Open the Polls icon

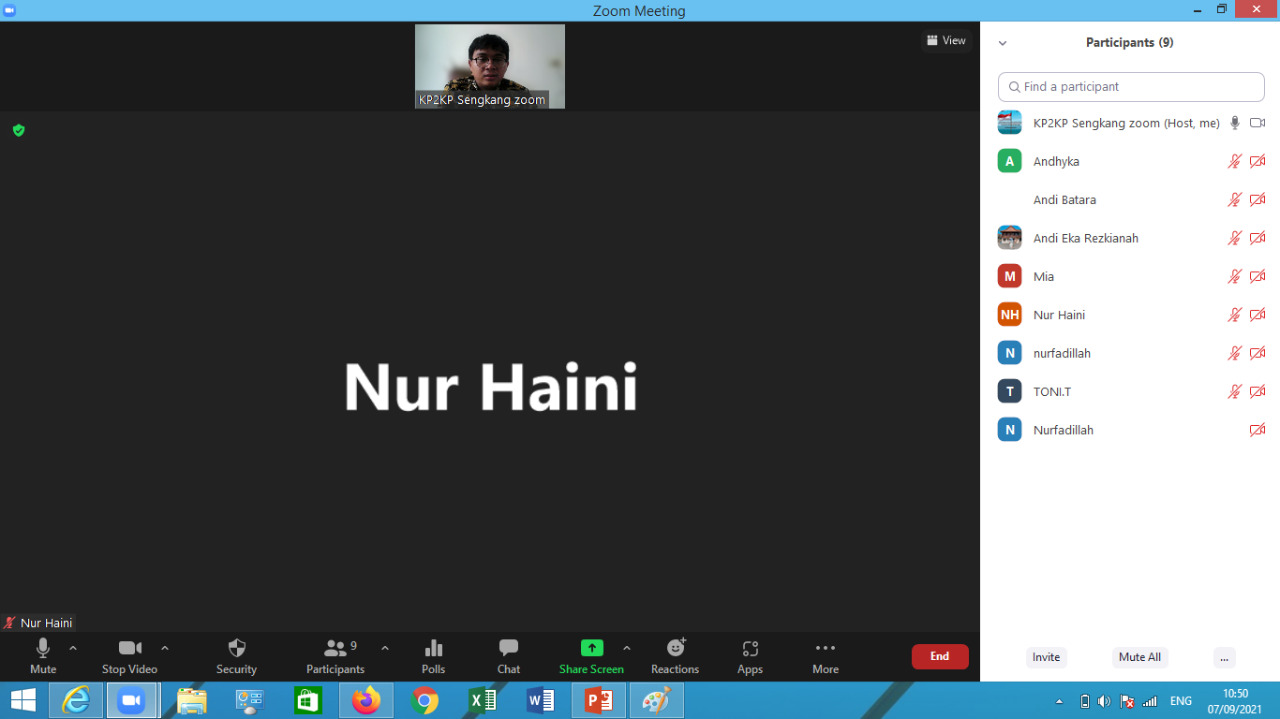[x=433, y=648]
